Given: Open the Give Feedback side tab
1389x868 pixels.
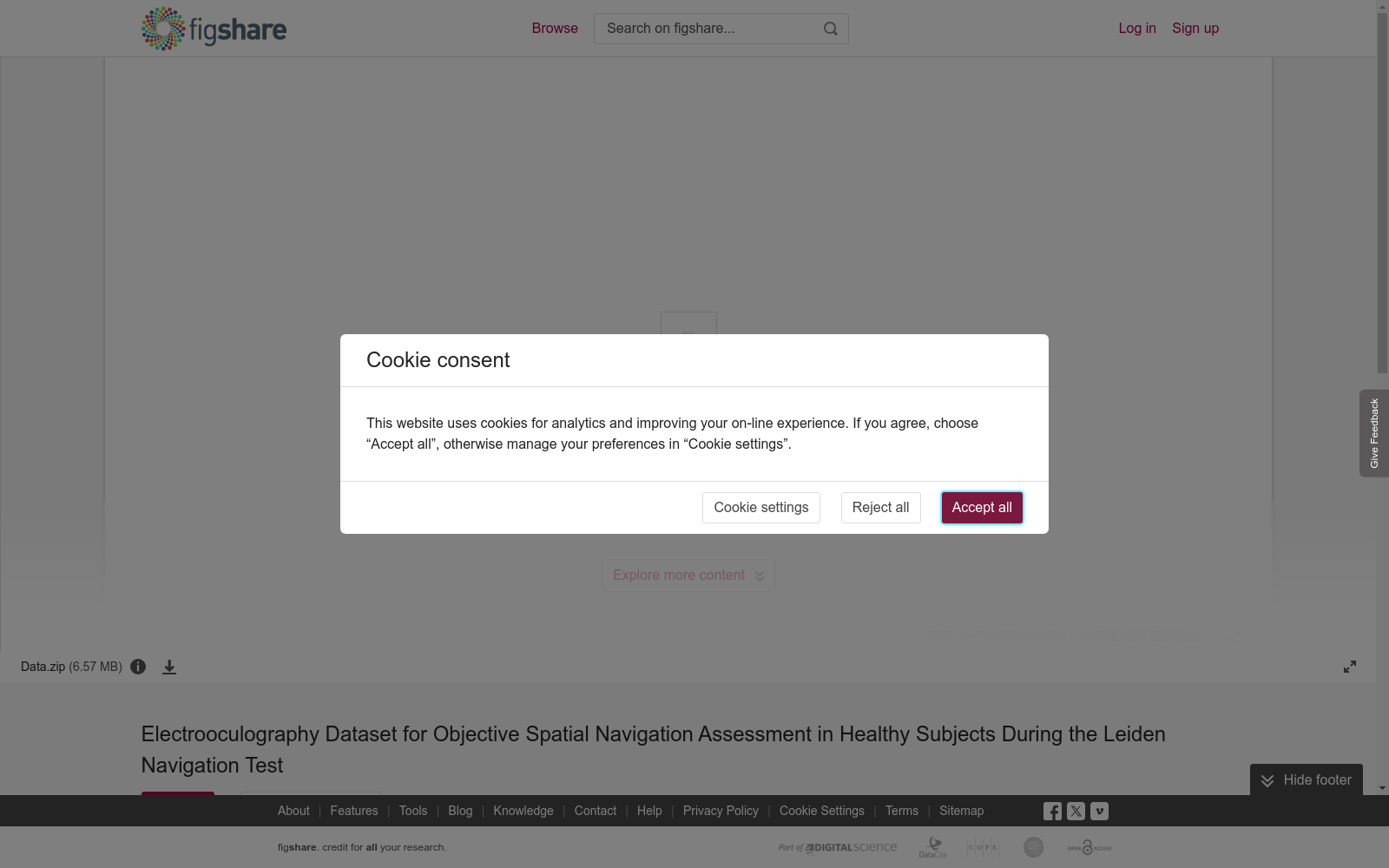Looking at the screenshot, I should click(x=1374, y=433).
